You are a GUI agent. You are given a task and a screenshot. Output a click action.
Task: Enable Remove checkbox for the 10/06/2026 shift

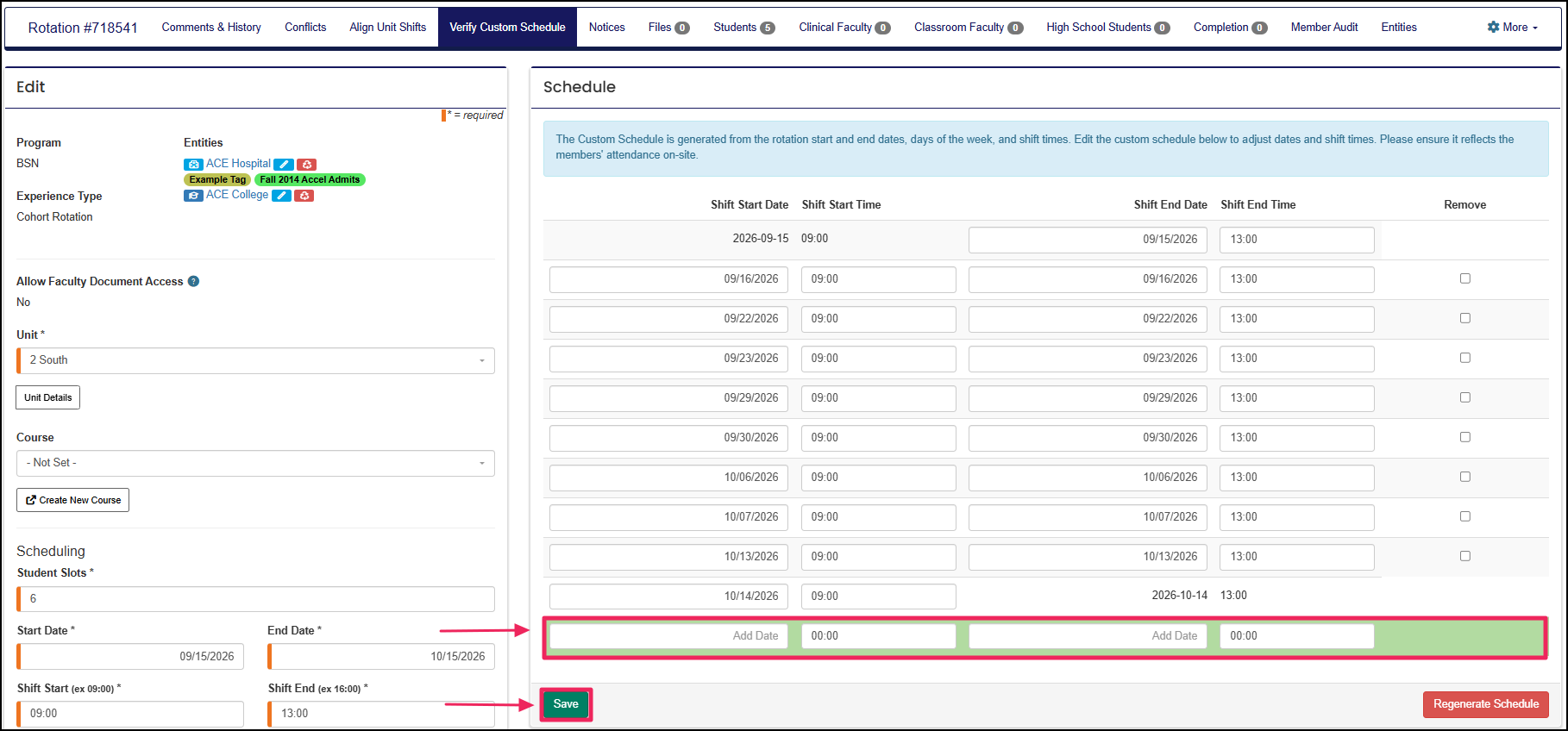tap(1465, 477)
